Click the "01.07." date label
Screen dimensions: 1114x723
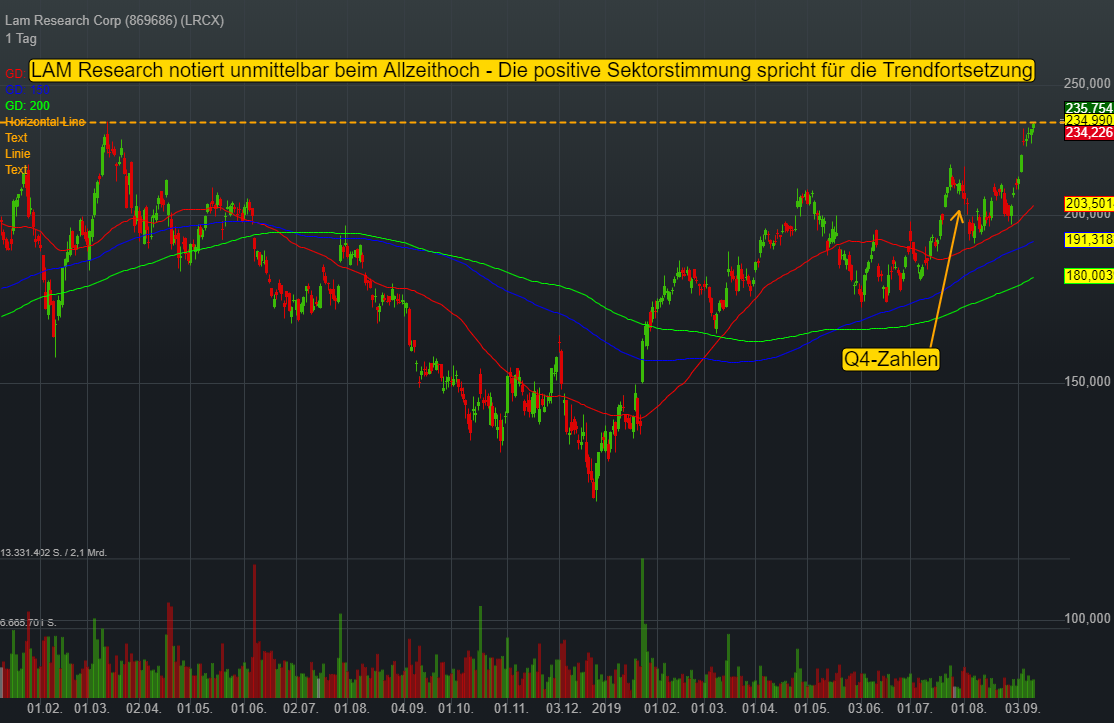tap(914, 709)
